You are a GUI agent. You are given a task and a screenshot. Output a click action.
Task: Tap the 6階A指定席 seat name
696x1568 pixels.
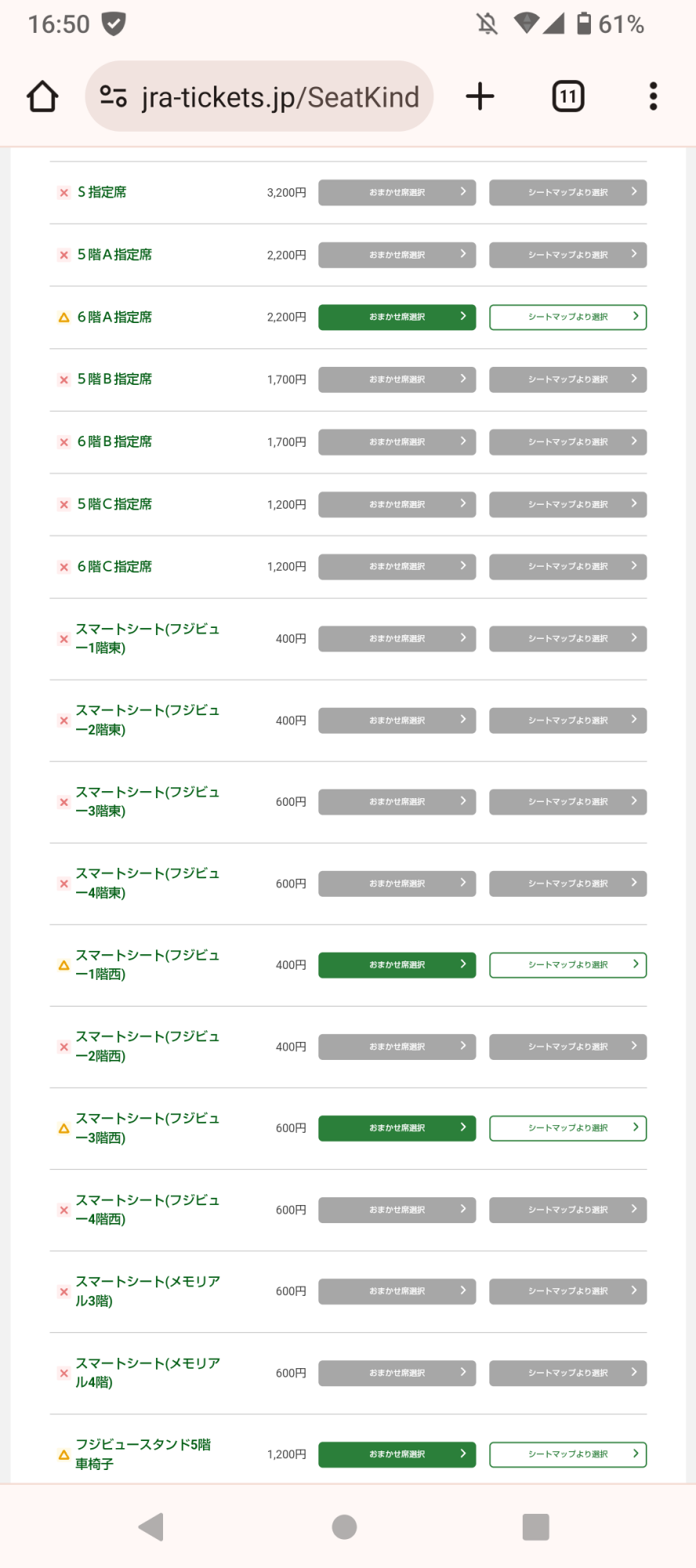tap(114, 318)
